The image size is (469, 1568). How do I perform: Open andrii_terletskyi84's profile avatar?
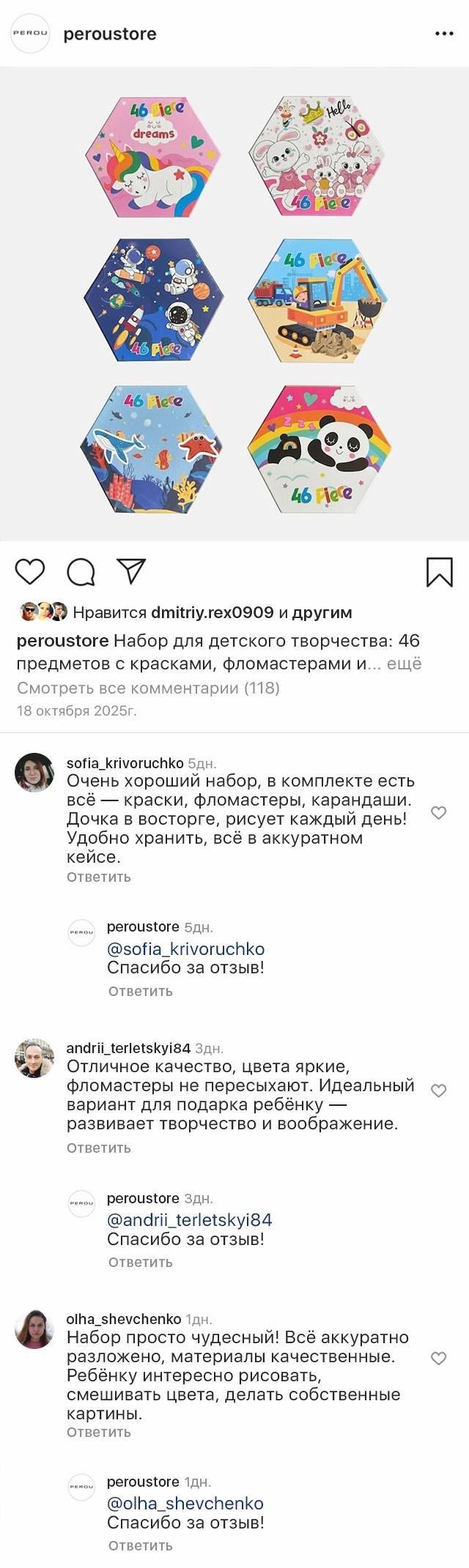tap(34, 1058)
